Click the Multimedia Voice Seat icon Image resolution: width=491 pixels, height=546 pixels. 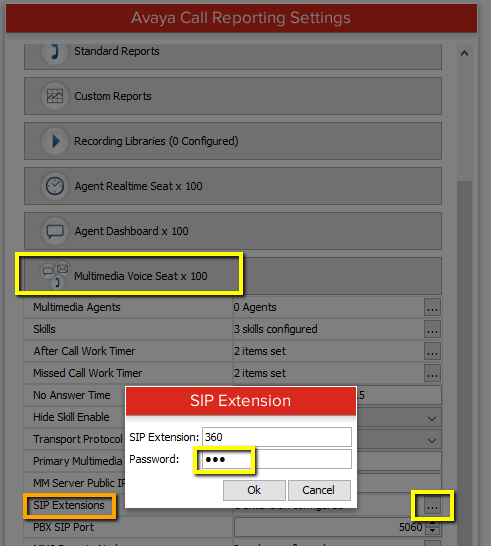click(x=56, y=275)
